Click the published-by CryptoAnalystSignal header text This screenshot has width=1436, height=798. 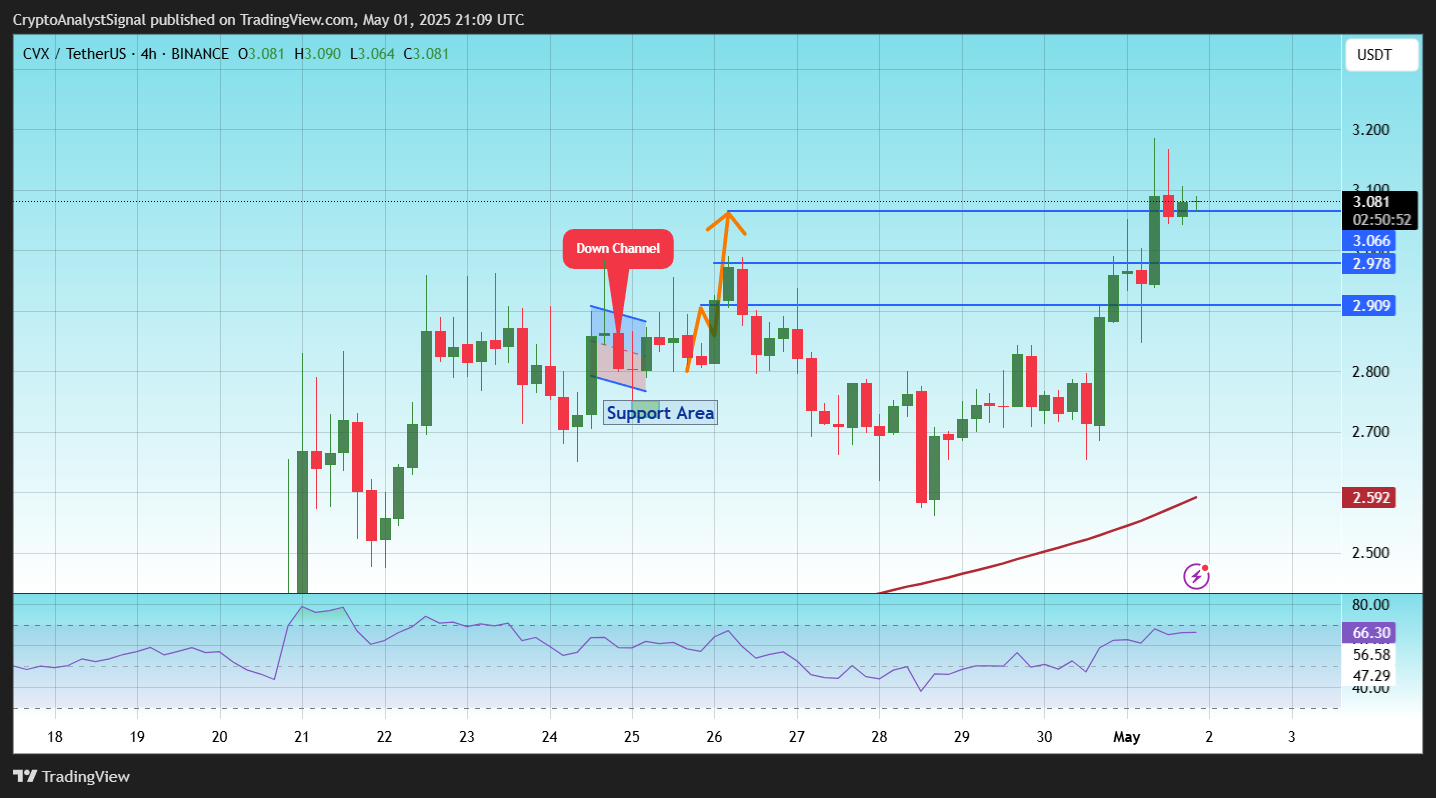point(268,20)
